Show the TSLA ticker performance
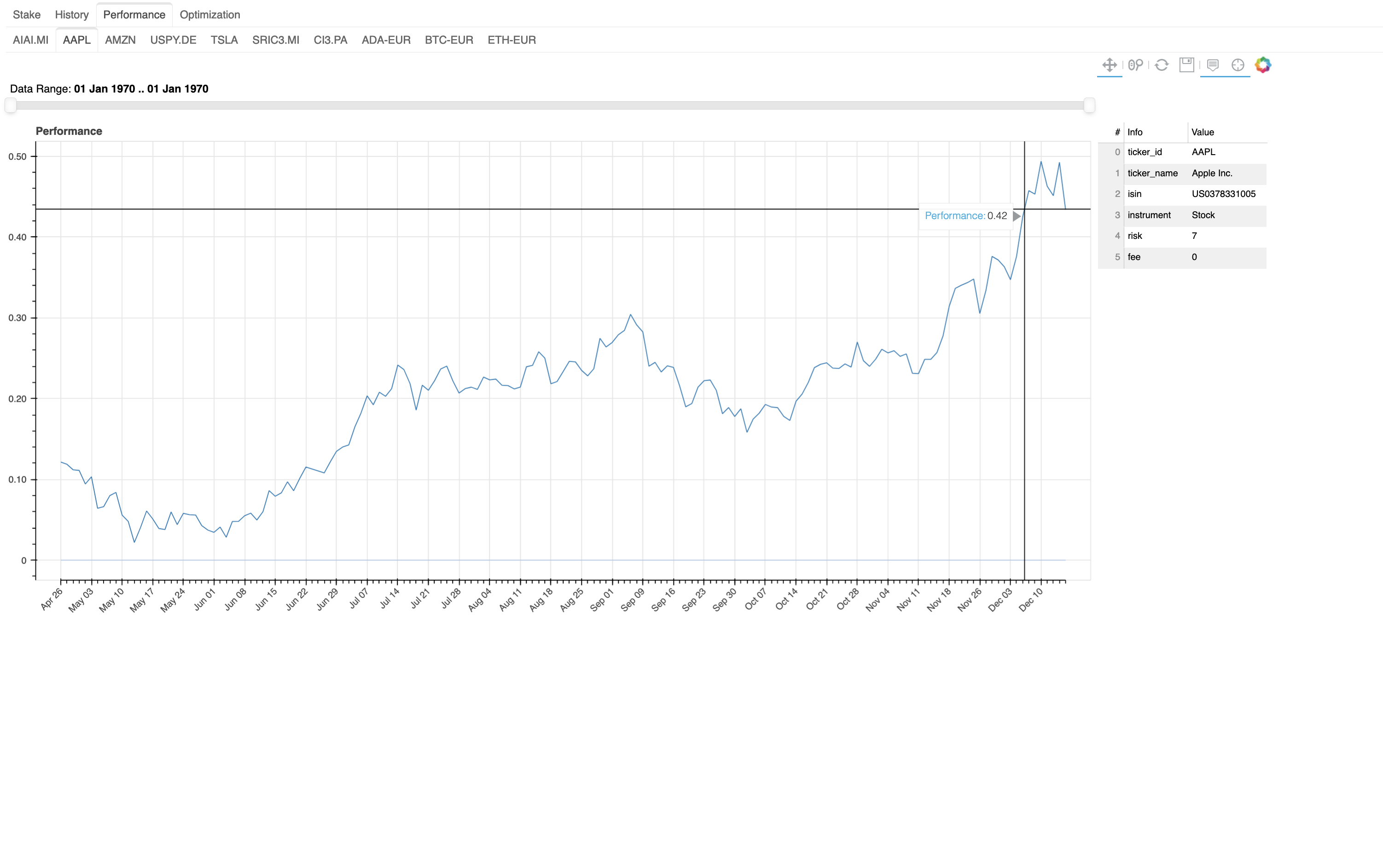 pyautogui.click(x=224, y=40)
